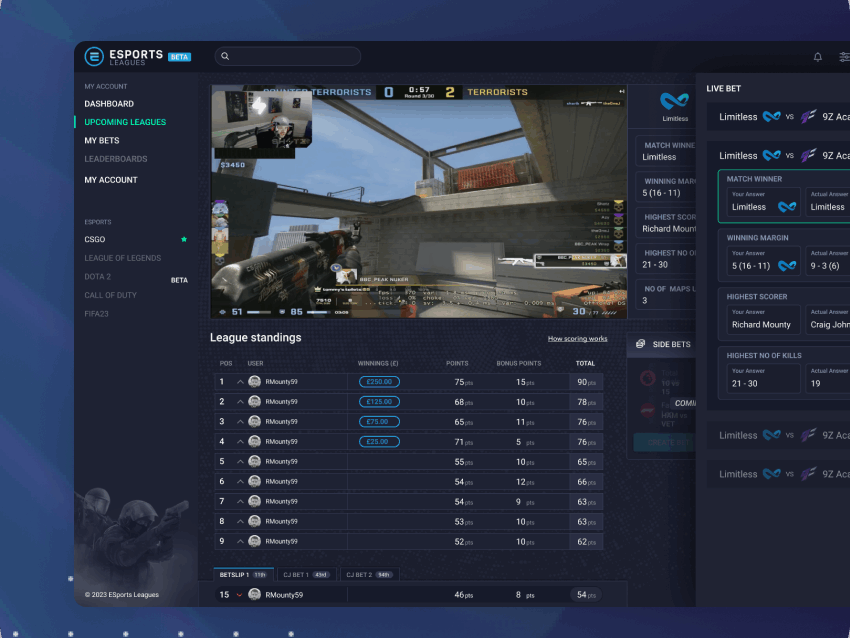850x638 pixels.
Task: Expand the position 1 standings row chevron
Action: [x=240, y=382]
